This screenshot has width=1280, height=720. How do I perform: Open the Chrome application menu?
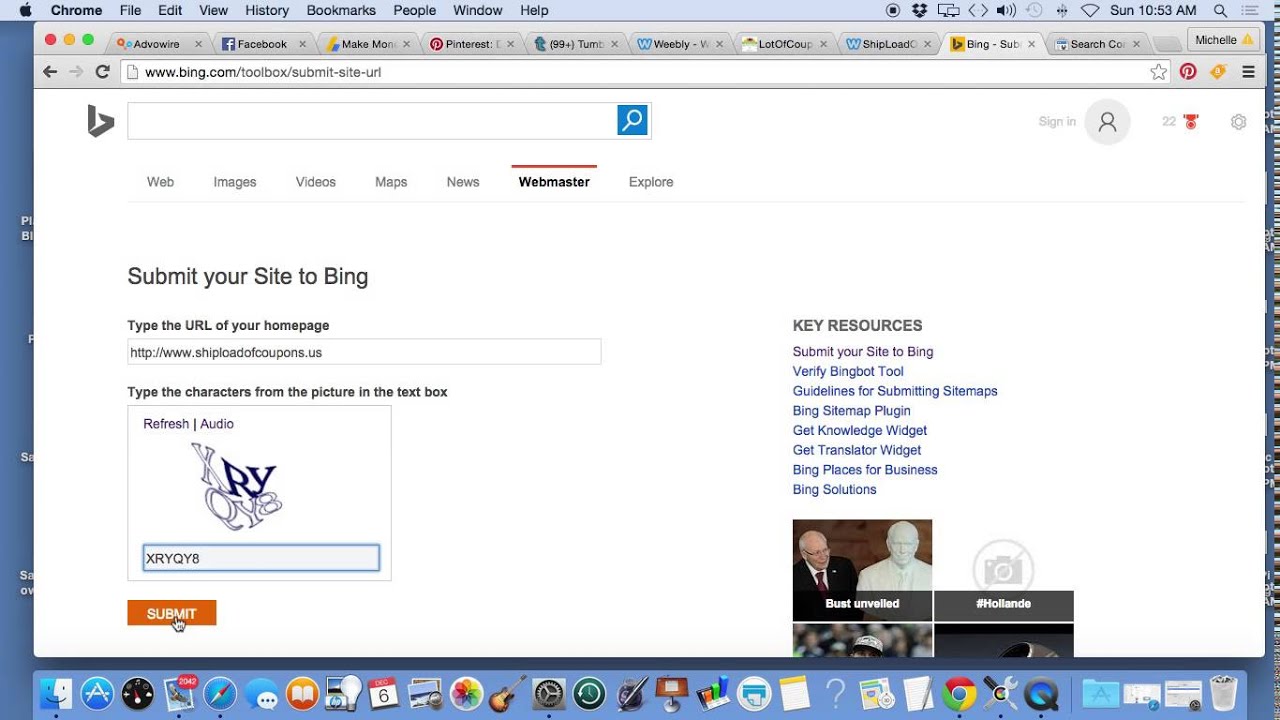[76, 10]
